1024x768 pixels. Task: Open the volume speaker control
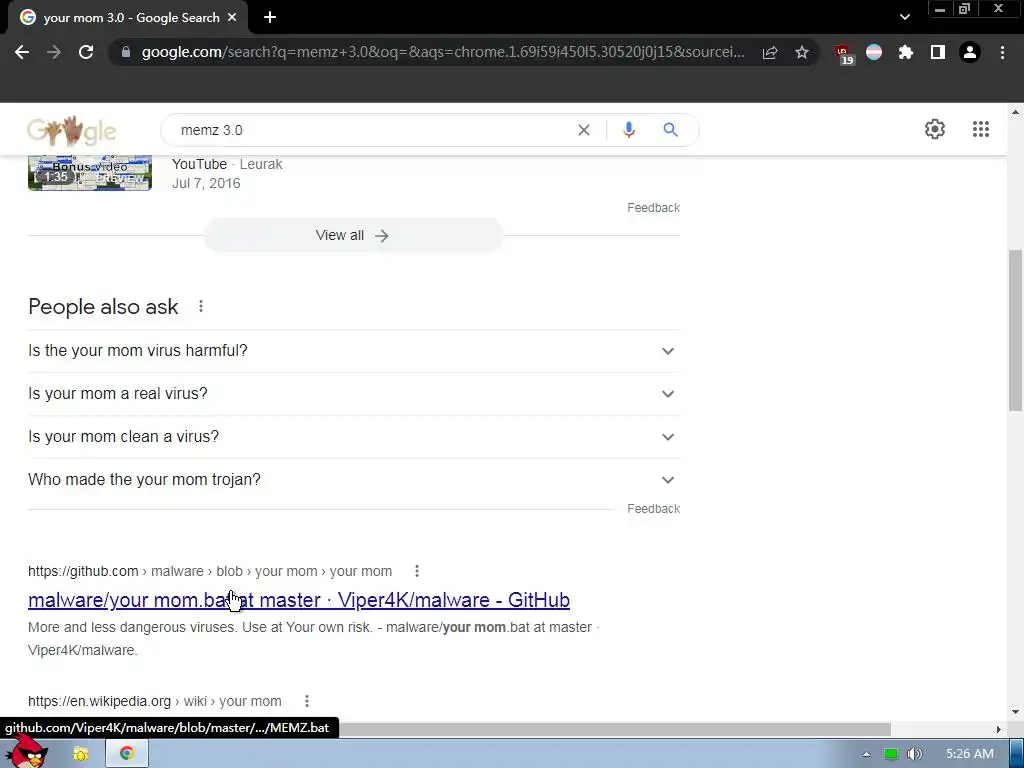tap(914, 754)
